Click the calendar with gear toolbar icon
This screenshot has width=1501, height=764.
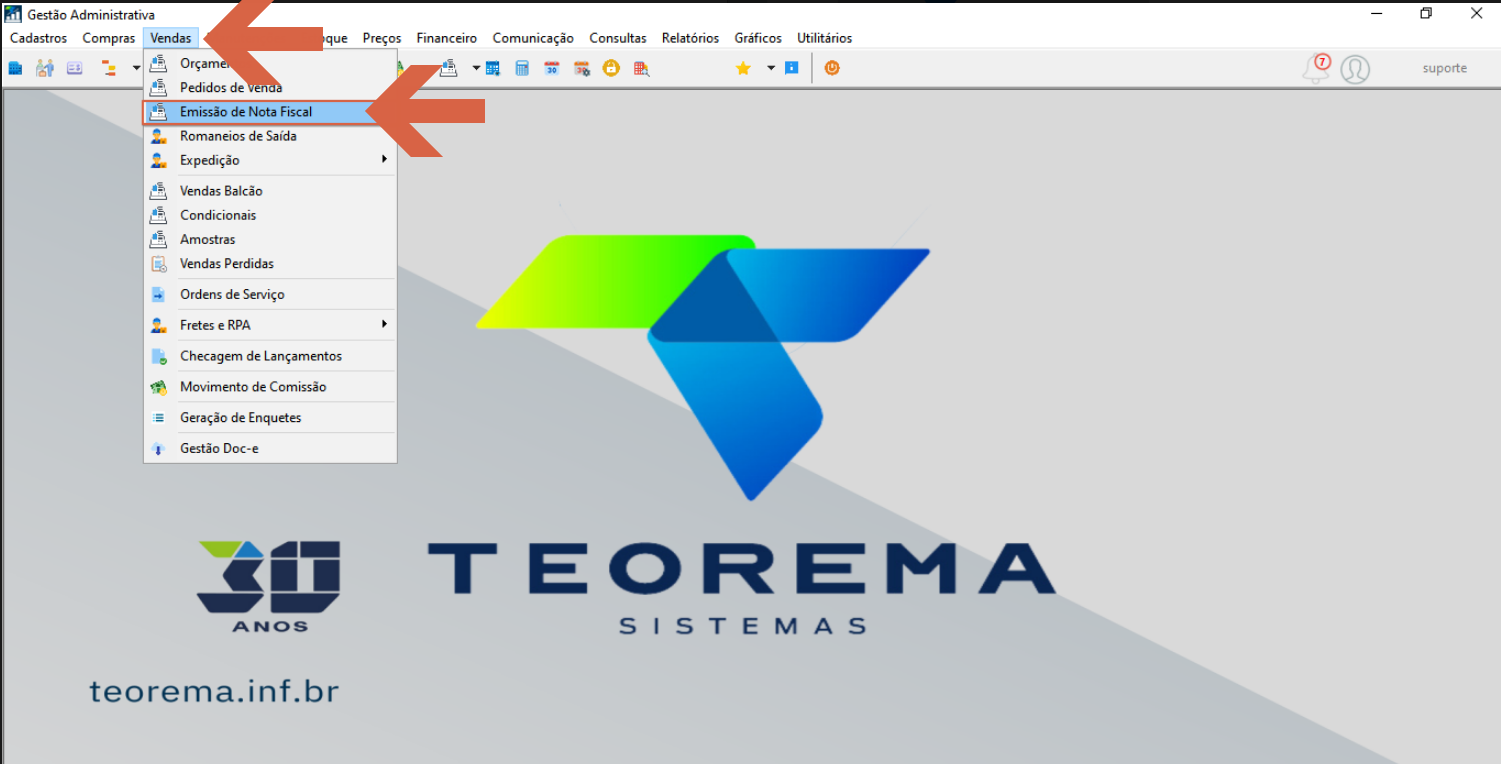(x=581, y=68)
